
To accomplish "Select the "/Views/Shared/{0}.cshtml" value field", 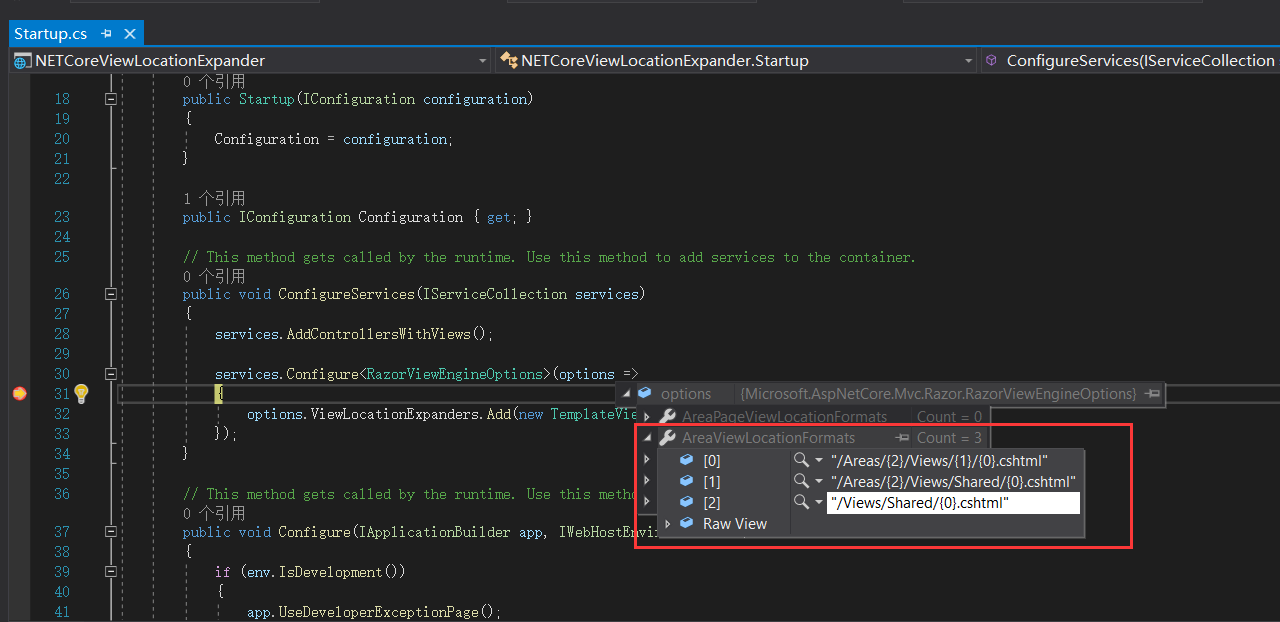I will (x=953, y=502).
